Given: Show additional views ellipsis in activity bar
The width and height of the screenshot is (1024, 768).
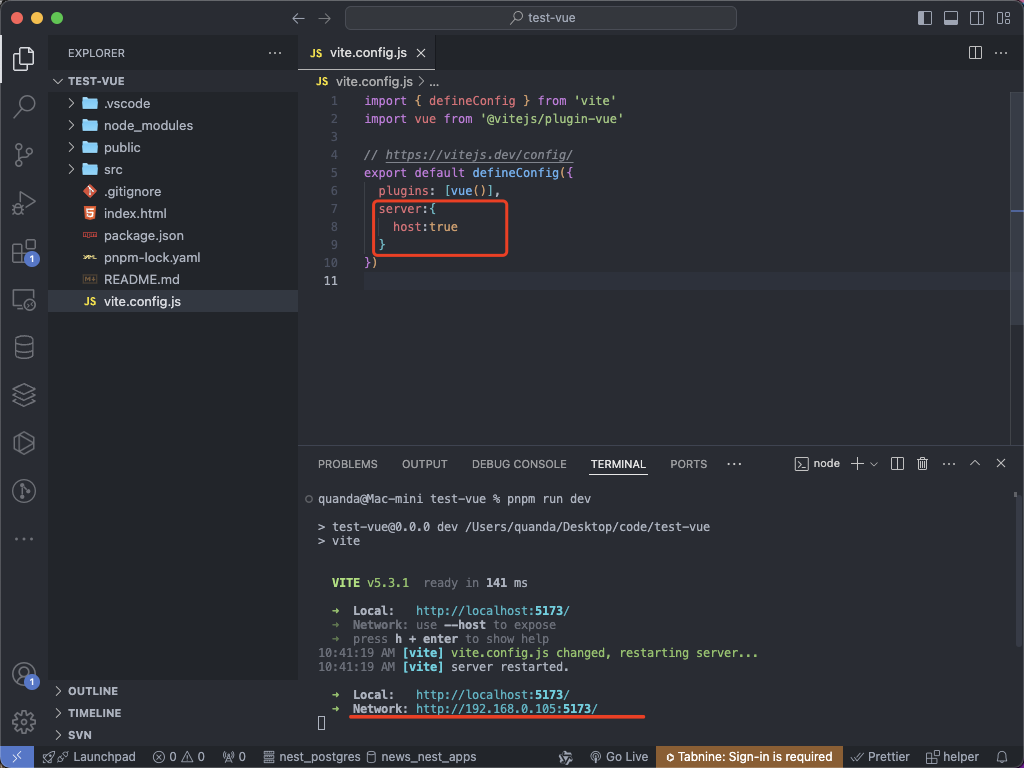Looking at the screenshot, I should click(24, 539).
